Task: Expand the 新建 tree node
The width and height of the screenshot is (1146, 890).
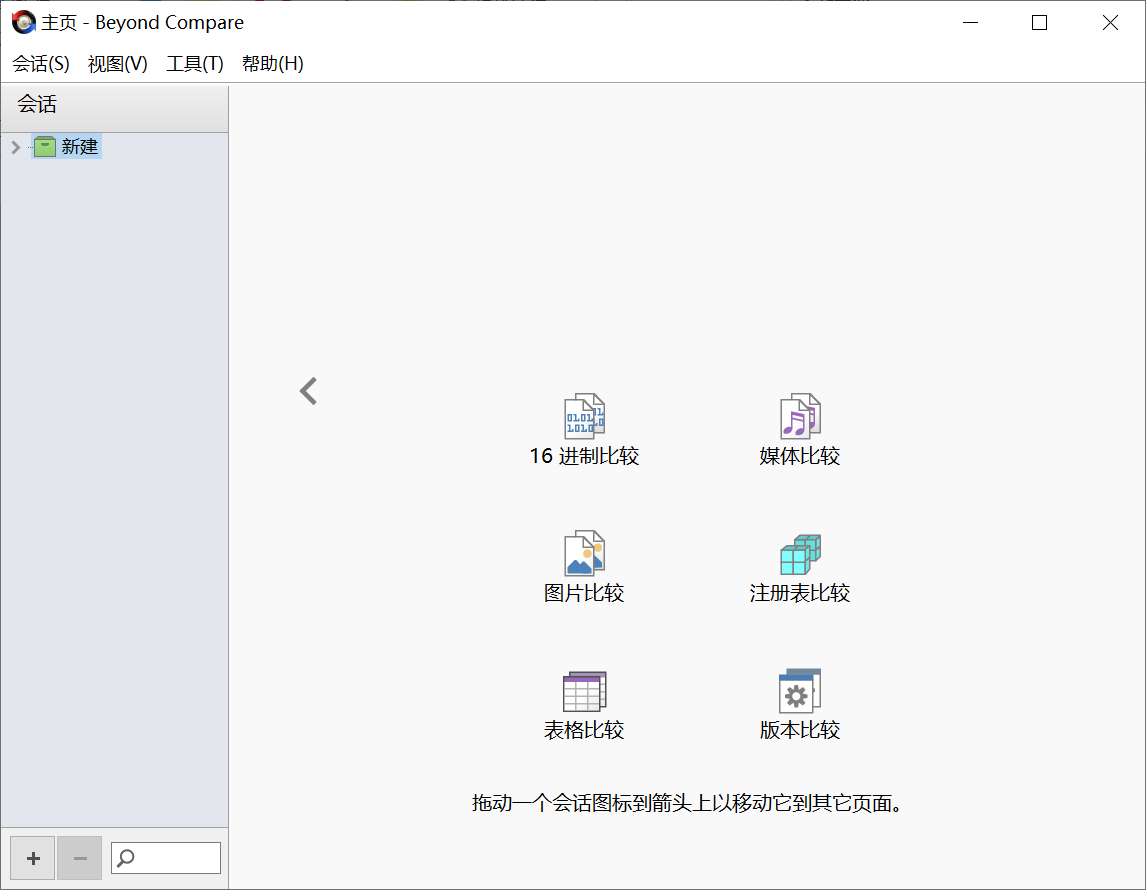Action: [16, 148]
